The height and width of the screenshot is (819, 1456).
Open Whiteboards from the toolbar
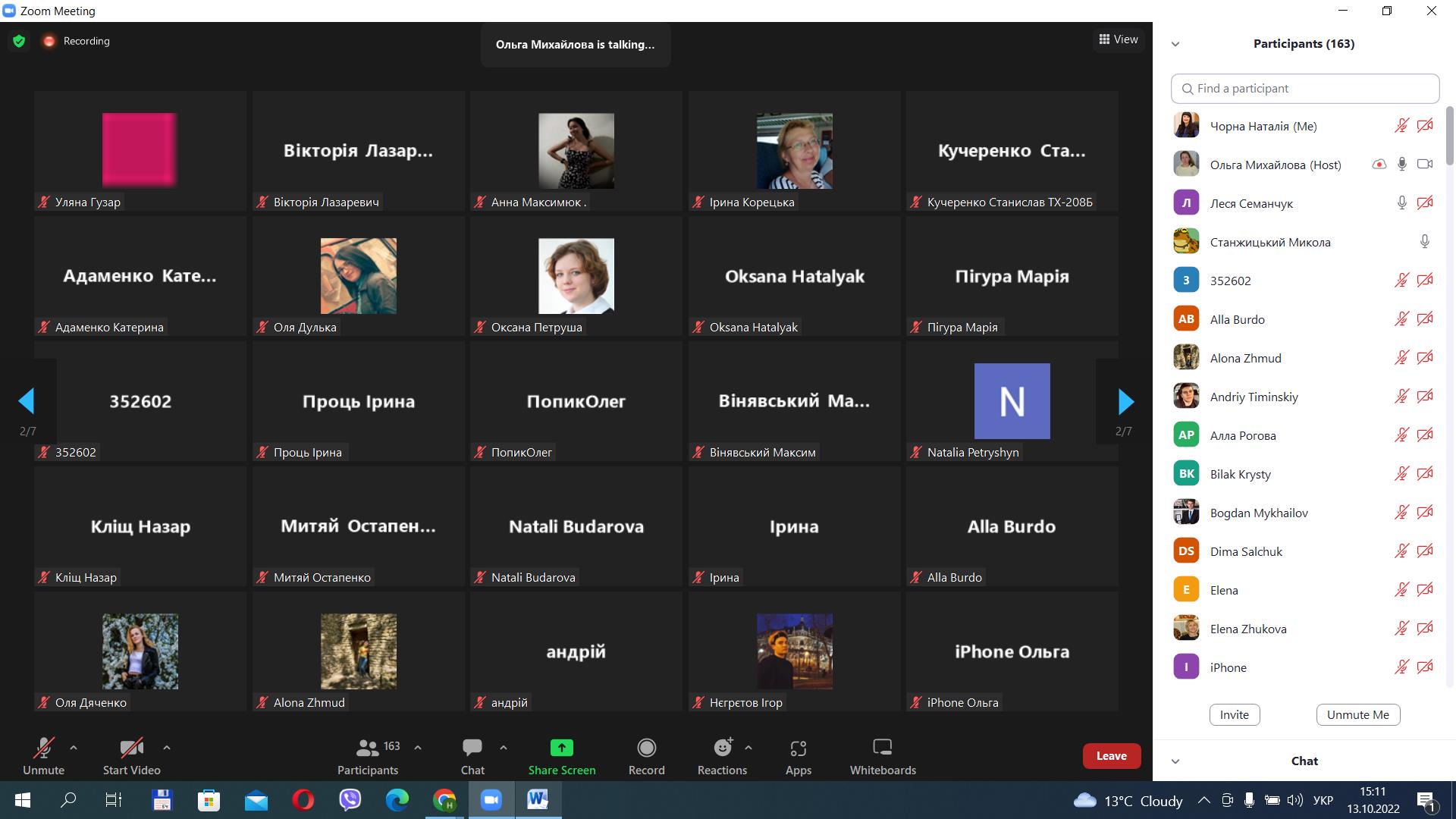(x=882, y=748)
